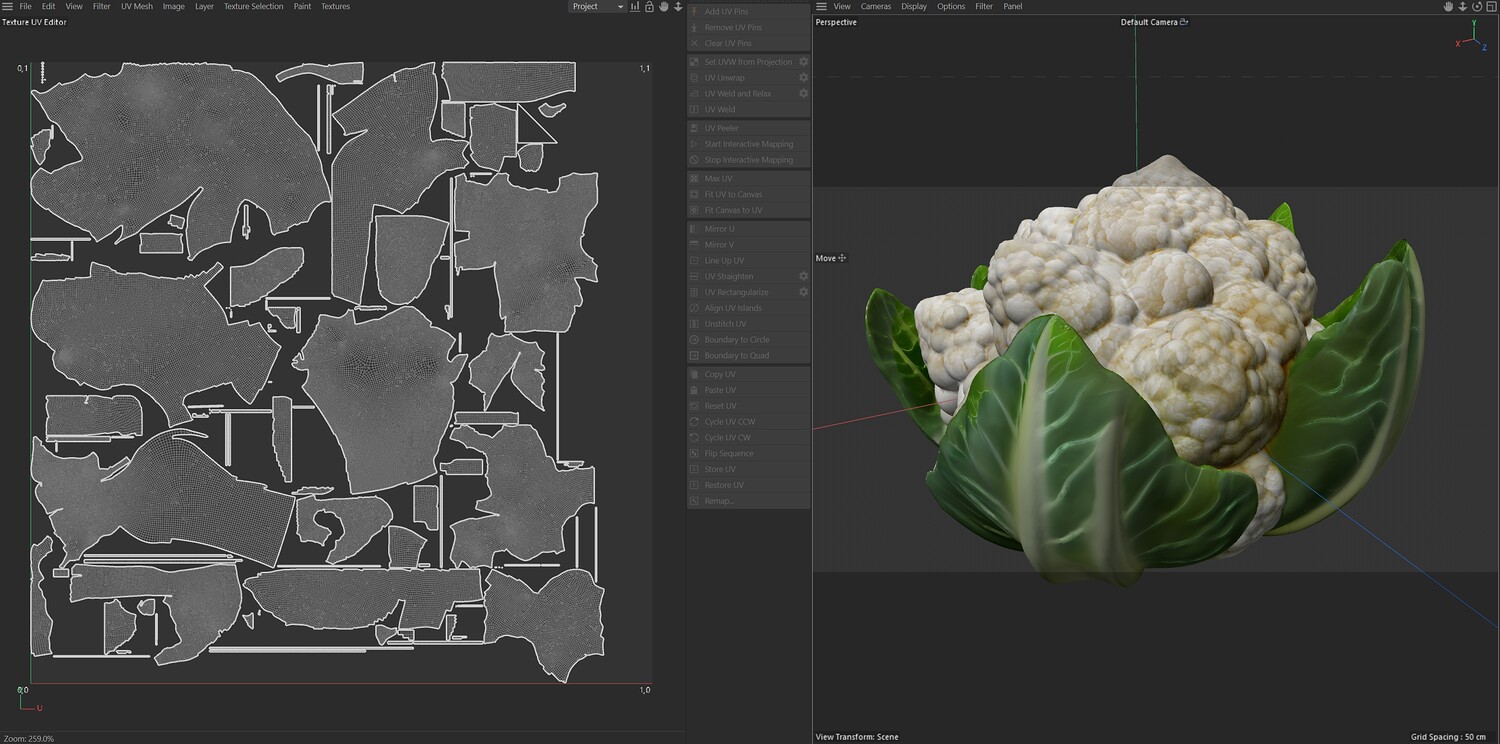Open the UV editor Filter menu
The height and width of the screenshot is (744, 1500).
pos(102,6)
